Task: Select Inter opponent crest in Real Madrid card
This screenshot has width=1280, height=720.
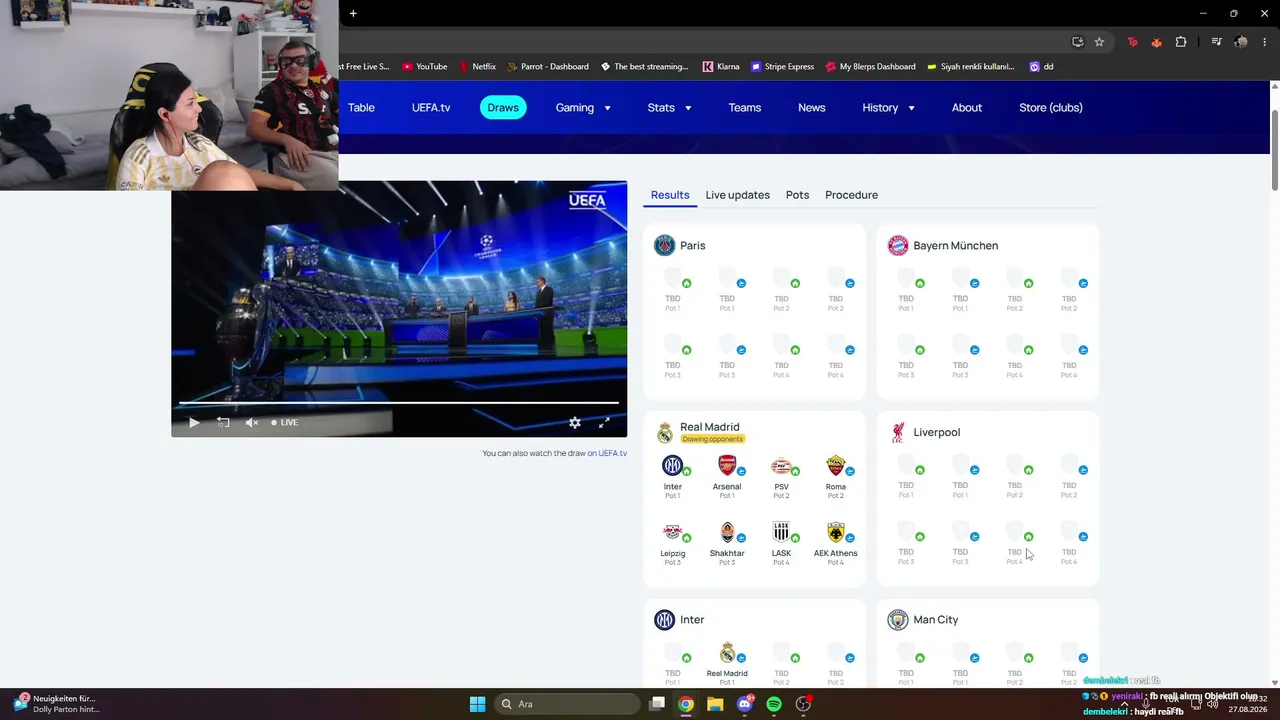Action: 673,466
